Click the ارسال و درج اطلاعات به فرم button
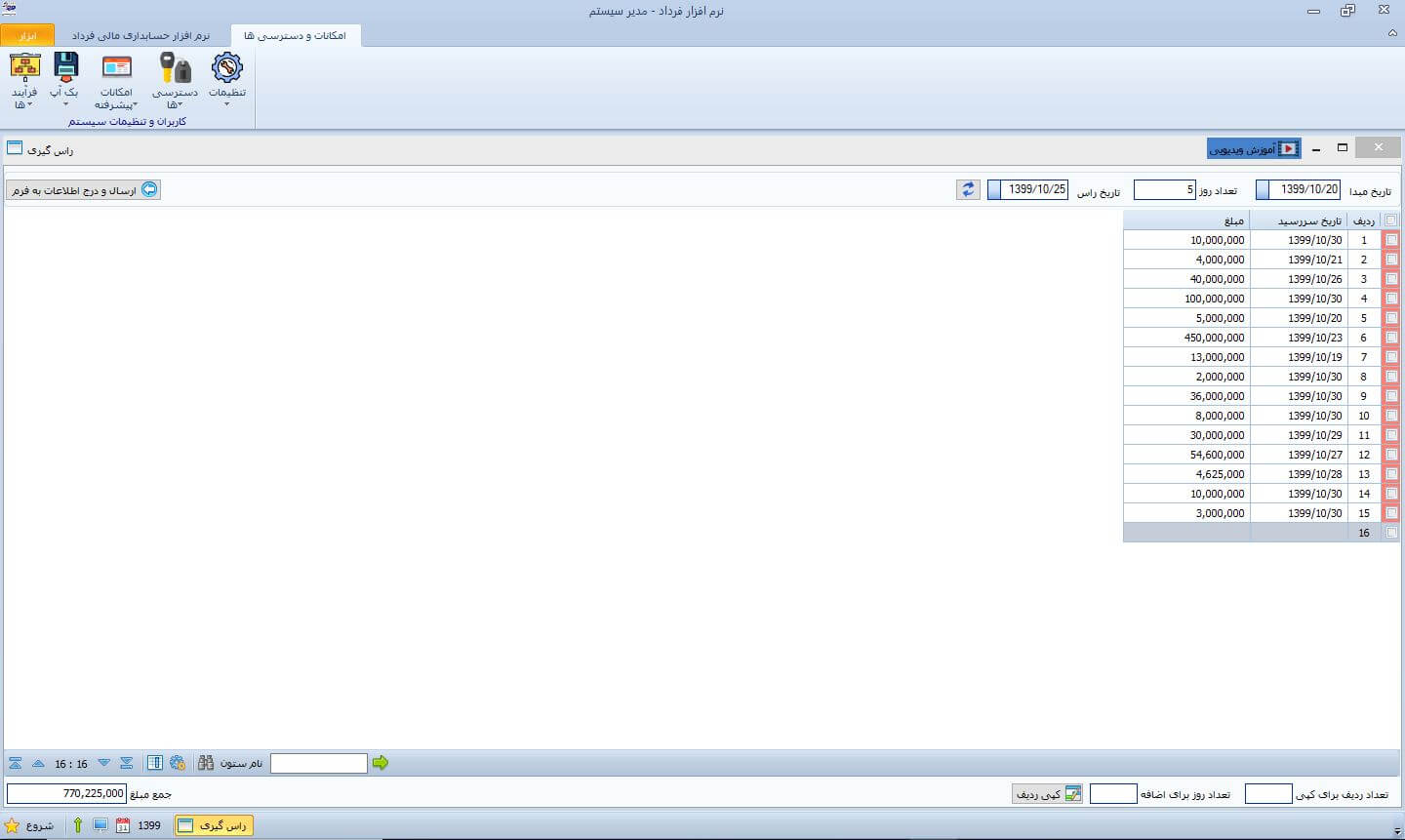 83,190
